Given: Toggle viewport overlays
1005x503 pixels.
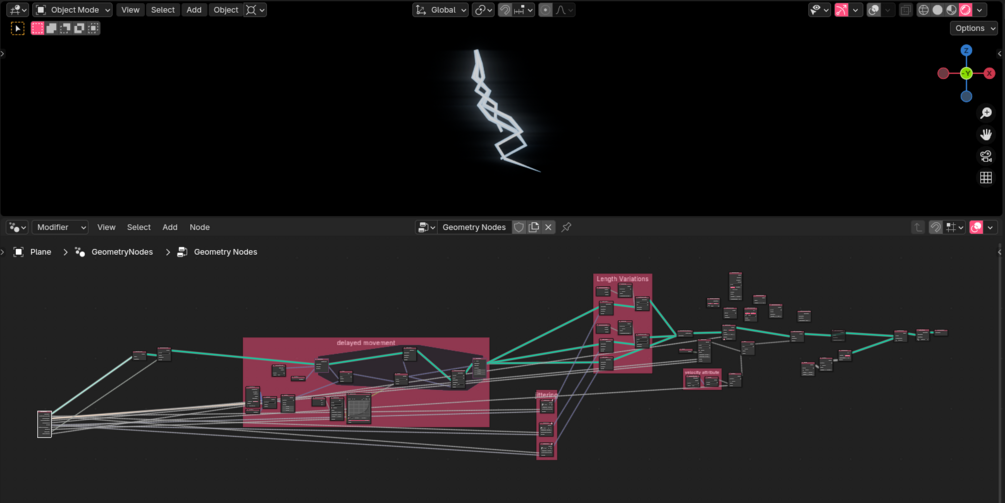Looking at the screenshot, I should coord(874,10).
